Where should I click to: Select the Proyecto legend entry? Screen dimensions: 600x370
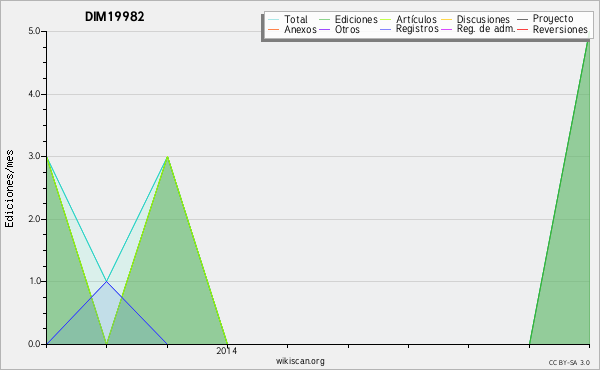(545, 19)
